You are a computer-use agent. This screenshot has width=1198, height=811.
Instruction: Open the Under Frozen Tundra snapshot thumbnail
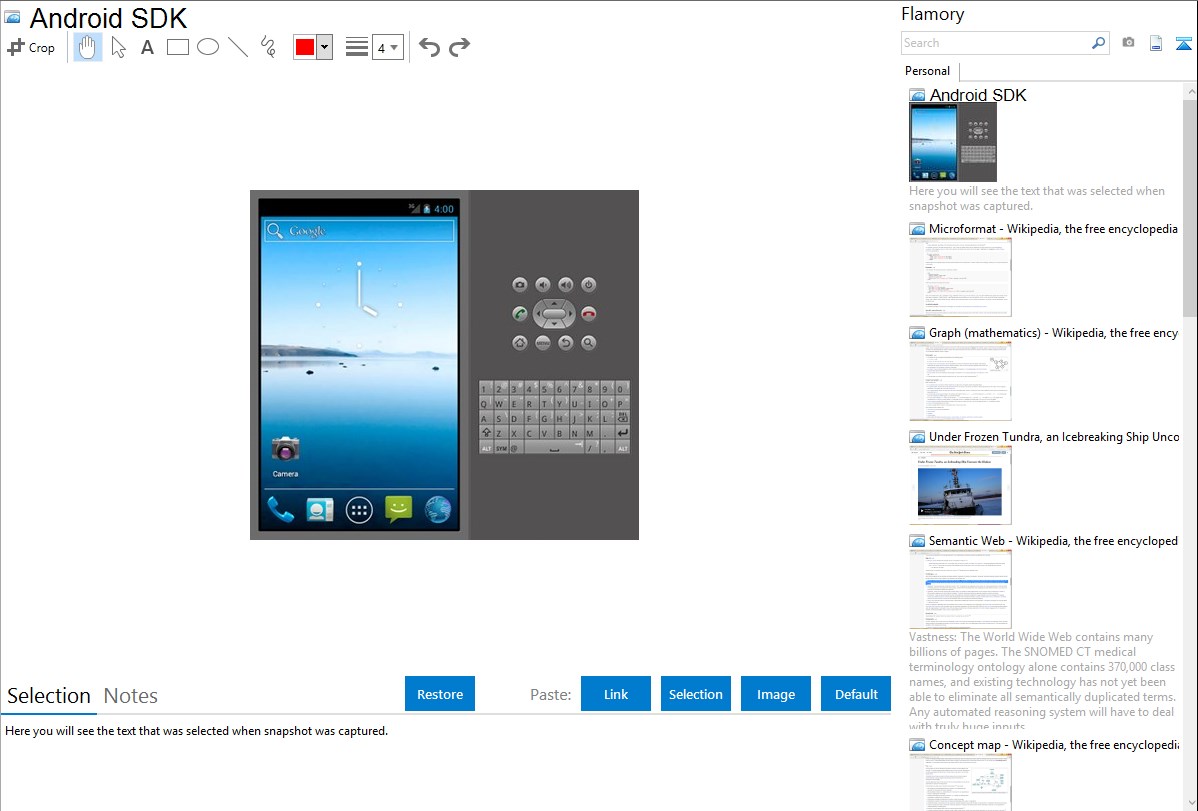pos(960,485)
